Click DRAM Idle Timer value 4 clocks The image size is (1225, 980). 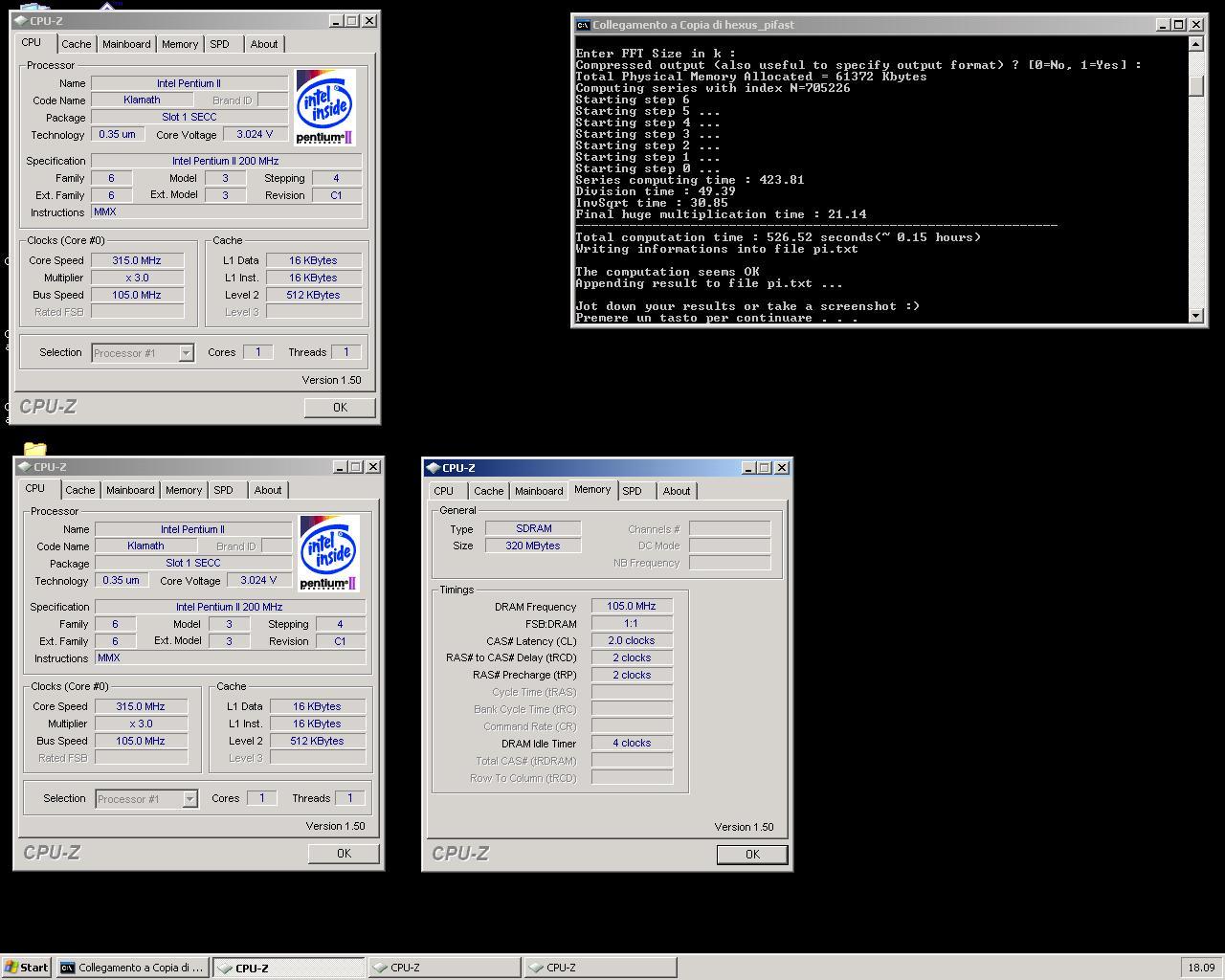tap(632, 743)
